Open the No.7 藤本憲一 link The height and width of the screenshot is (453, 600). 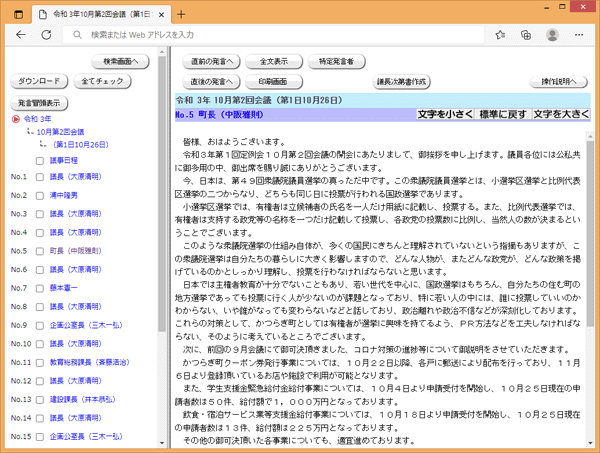[x=64, y=288]
